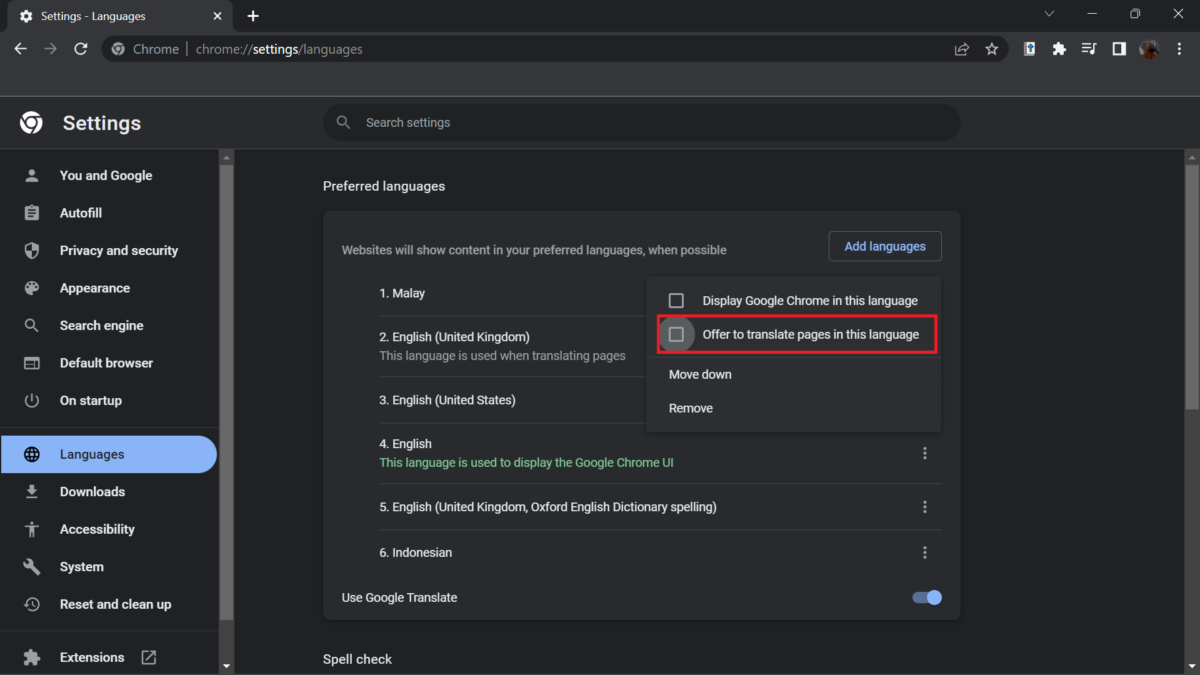Check Display Google Chrome in this language
This screenshot has width=1200, height=675.
[676, 301]
